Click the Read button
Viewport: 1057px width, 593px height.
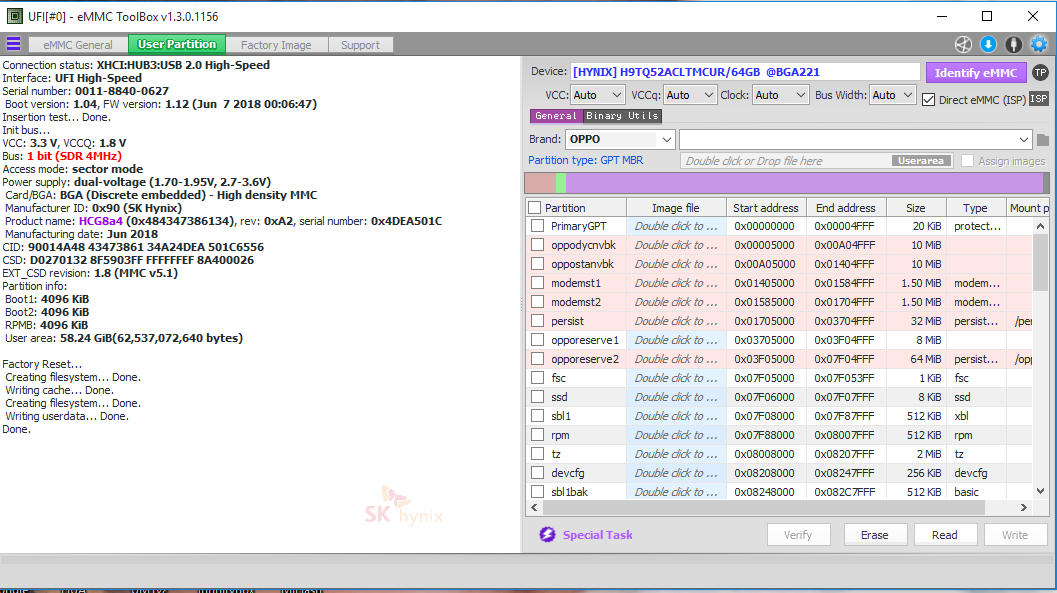coord(944,534)
